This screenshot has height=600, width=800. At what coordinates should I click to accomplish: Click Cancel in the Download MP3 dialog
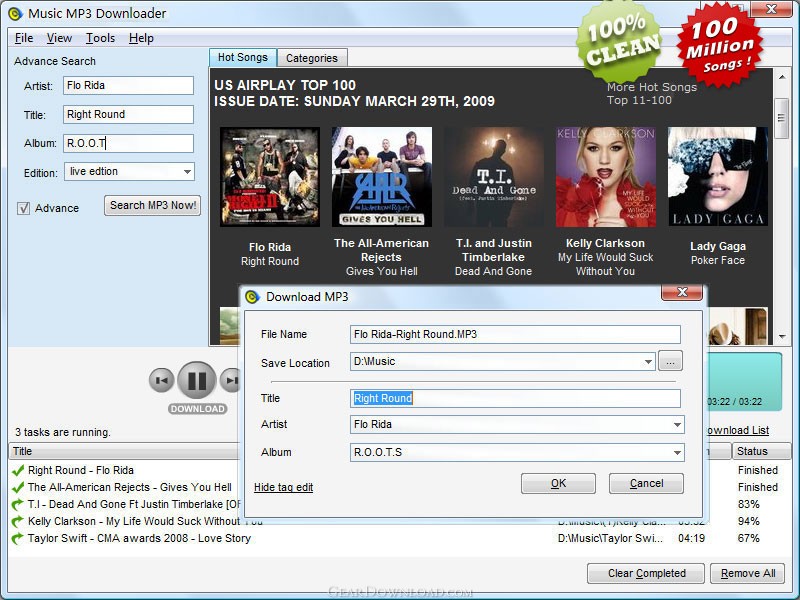click(x=646, y=483)
